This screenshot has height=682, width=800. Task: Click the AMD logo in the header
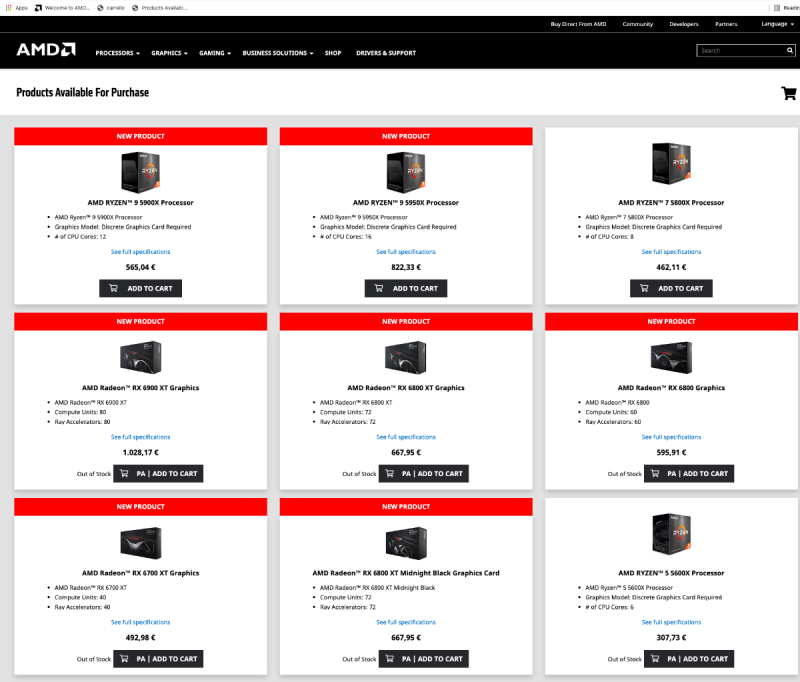pyautogui.click(x=46, y=49)
